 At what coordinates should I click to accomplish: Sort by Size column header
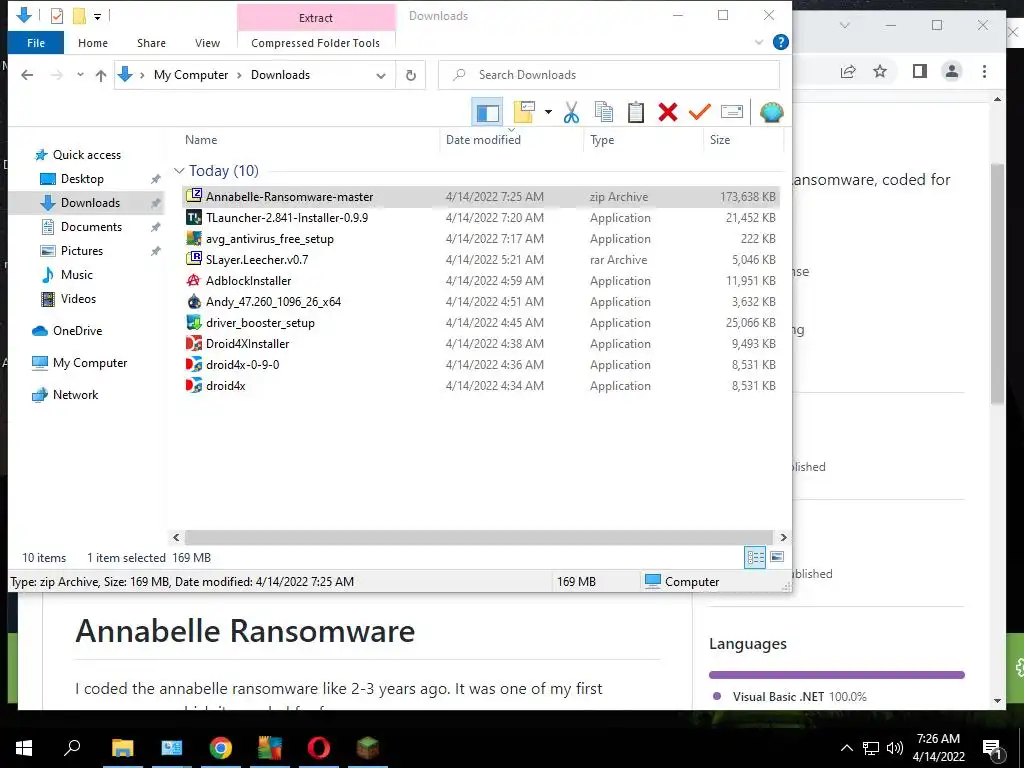(x=720, y=140)
